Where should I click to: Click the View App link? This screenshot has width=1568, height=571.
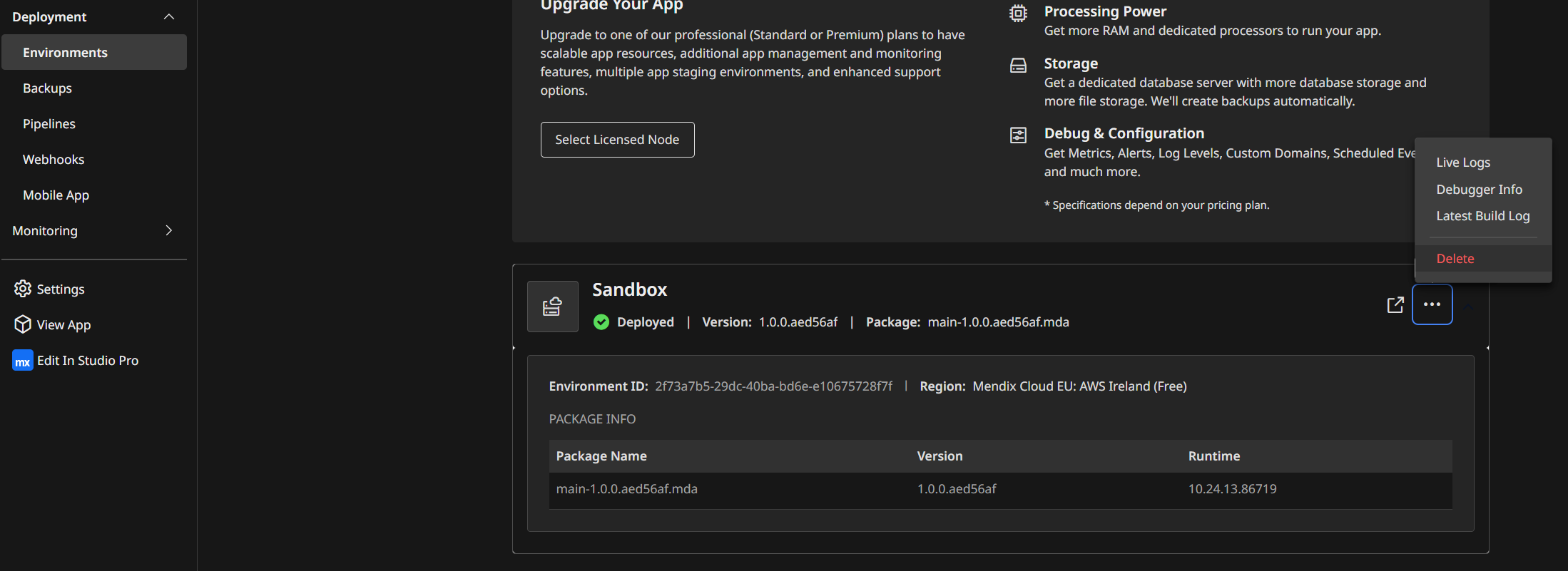(x=63, y=324)
